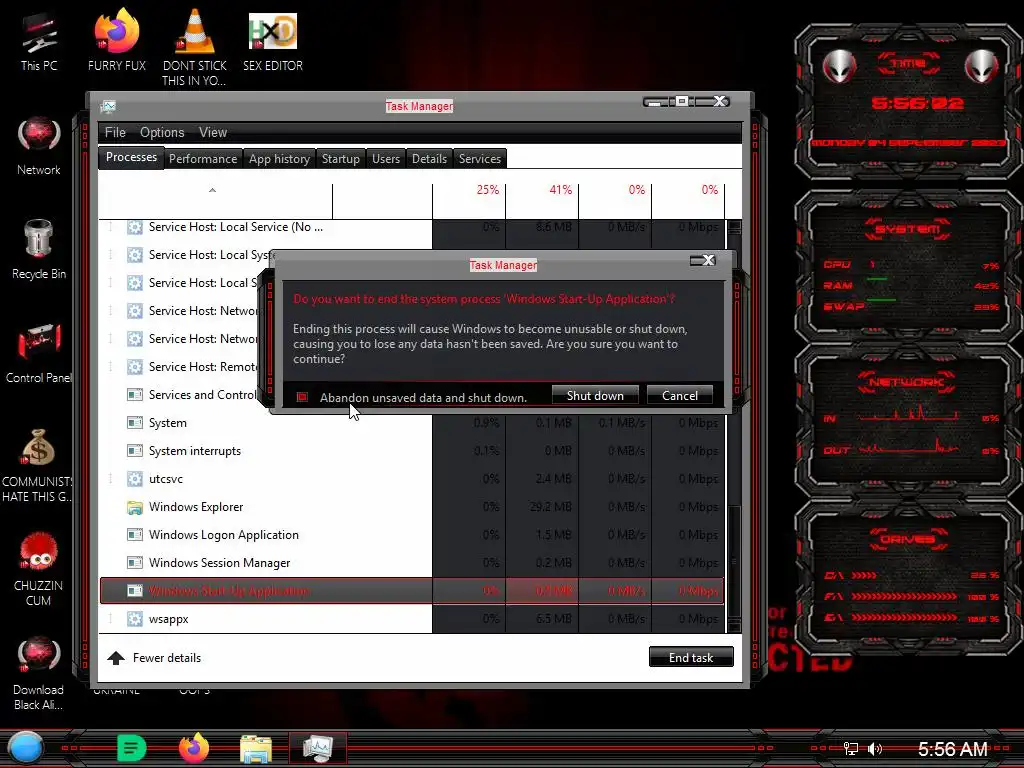
Task: Open the File menu in Task Manager
Action: tap(115, 133)
